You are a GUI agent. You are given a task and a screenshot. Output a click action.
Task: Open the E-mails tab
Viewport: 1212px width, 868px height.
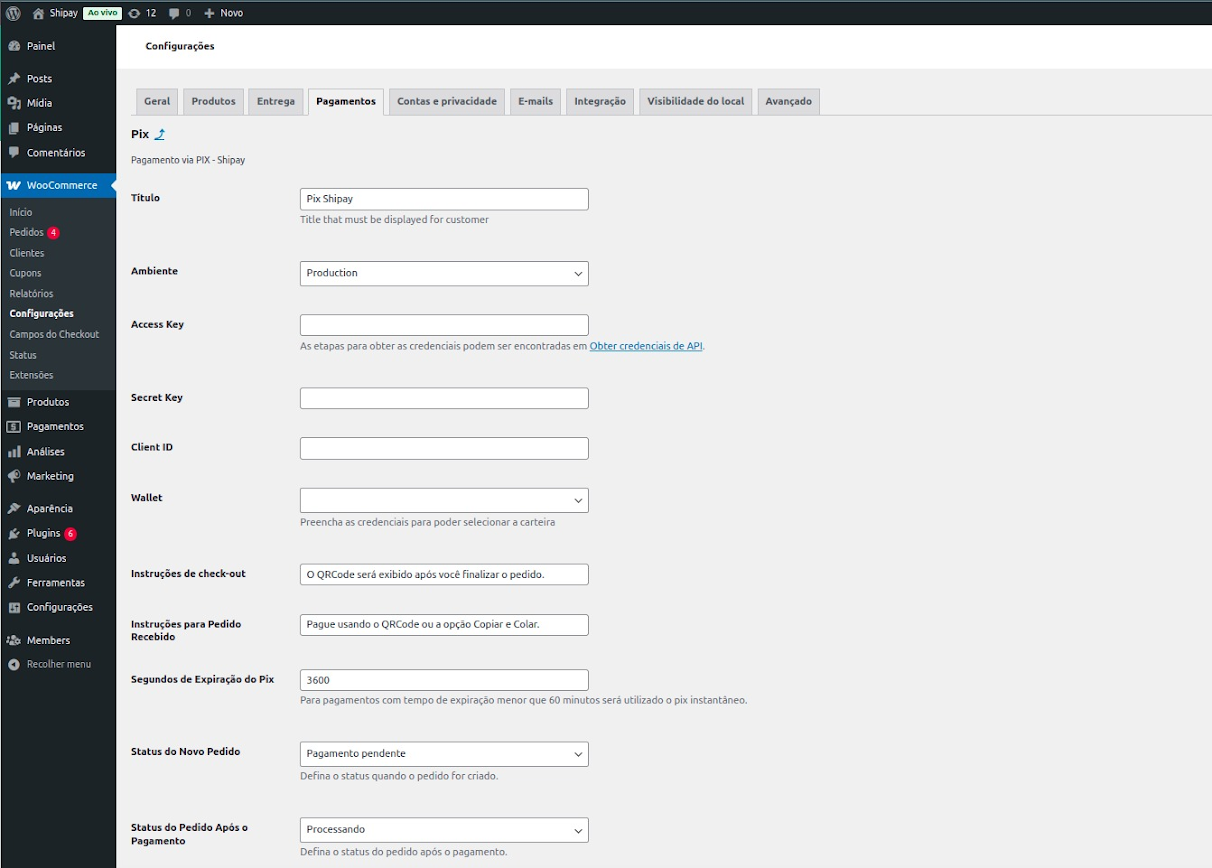536,102
